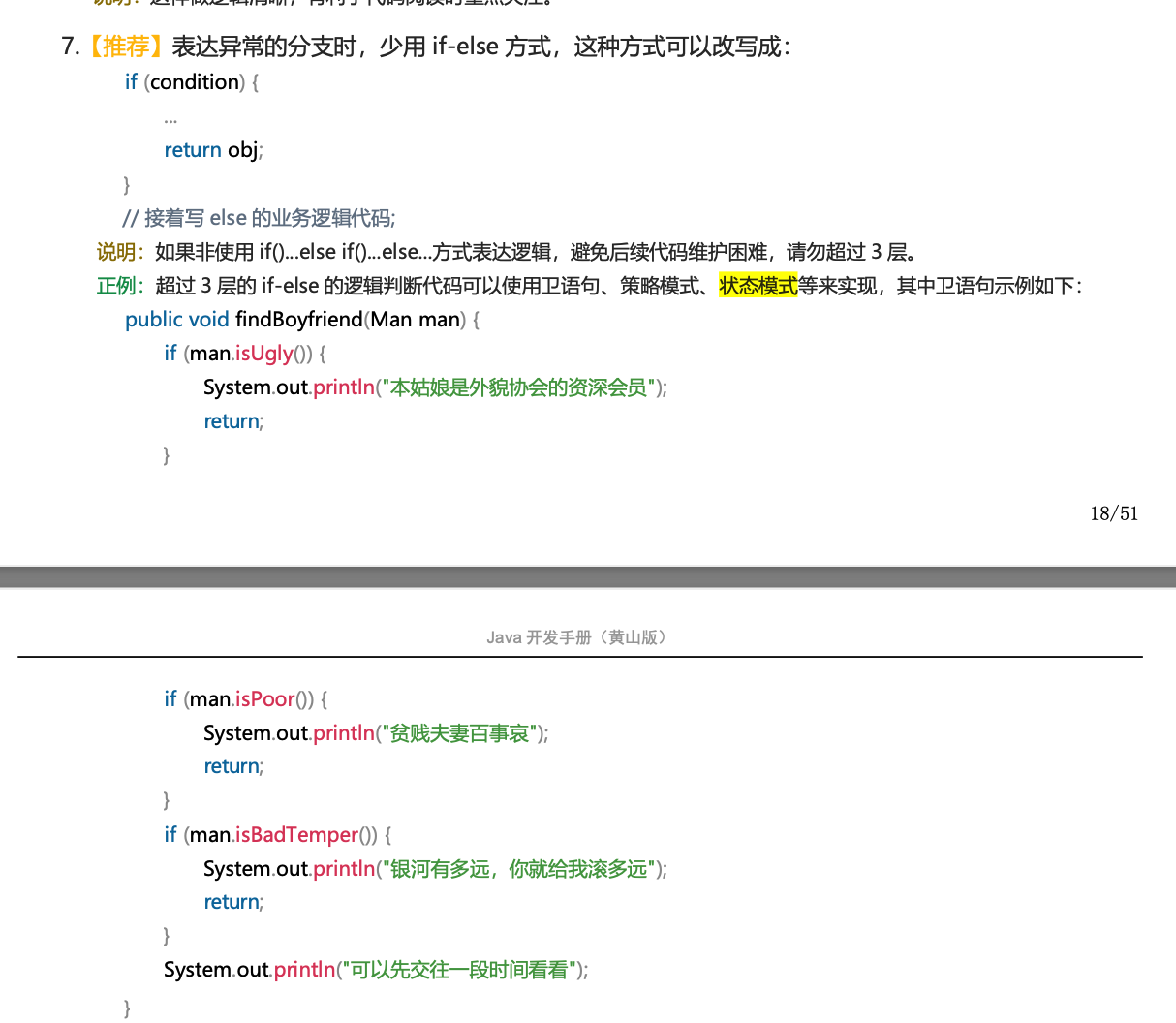Viewport: 1176px width, 1023px height.
Task: Click the green 正例 label
Action: pos(118,286)
